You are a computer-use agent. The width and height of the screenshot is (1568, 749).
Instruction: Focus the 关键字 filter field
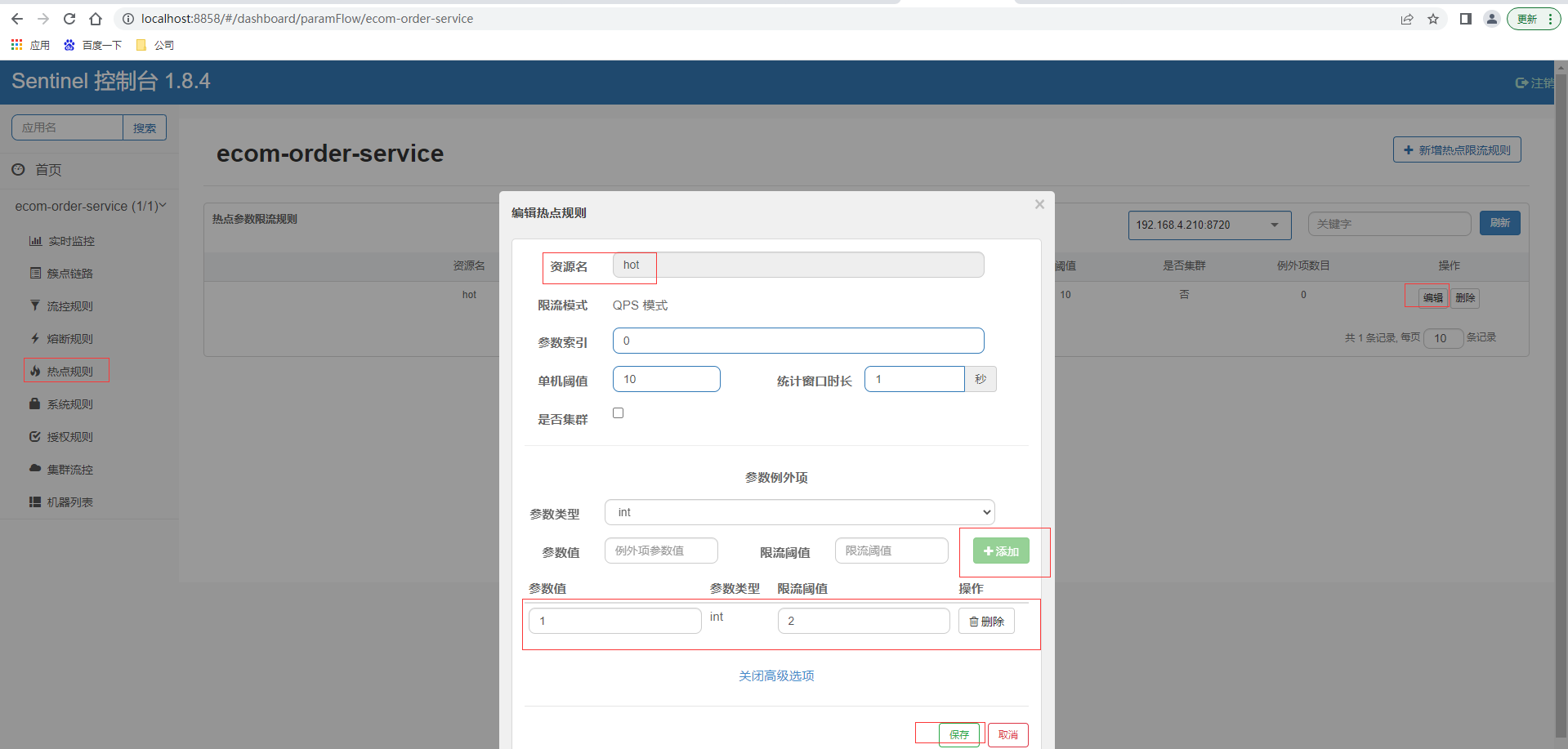[1389, 224]
